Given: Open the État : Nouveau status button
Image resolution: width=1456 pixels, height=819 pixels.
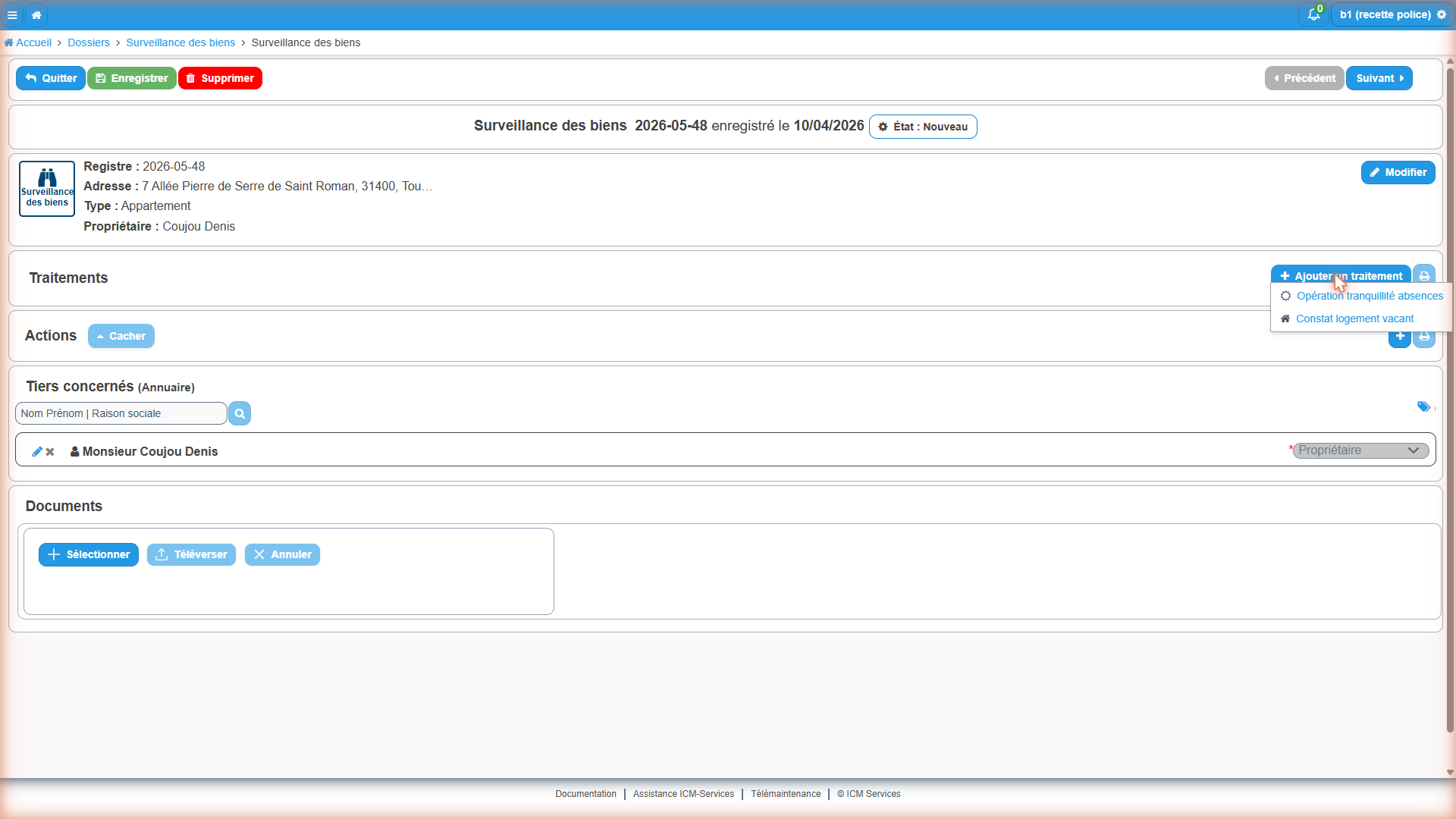Looking at the screenshot, I should point(923,127).
